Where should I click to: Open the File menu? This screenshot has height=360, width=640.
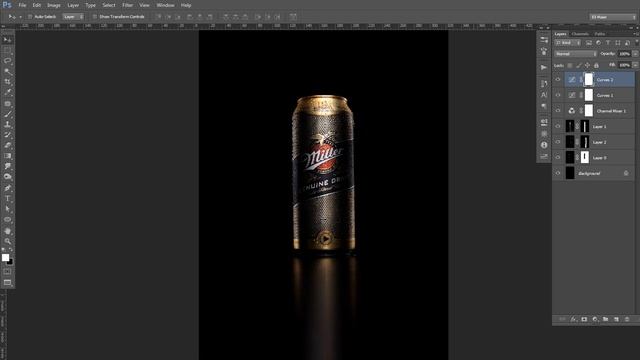(22, 5)
